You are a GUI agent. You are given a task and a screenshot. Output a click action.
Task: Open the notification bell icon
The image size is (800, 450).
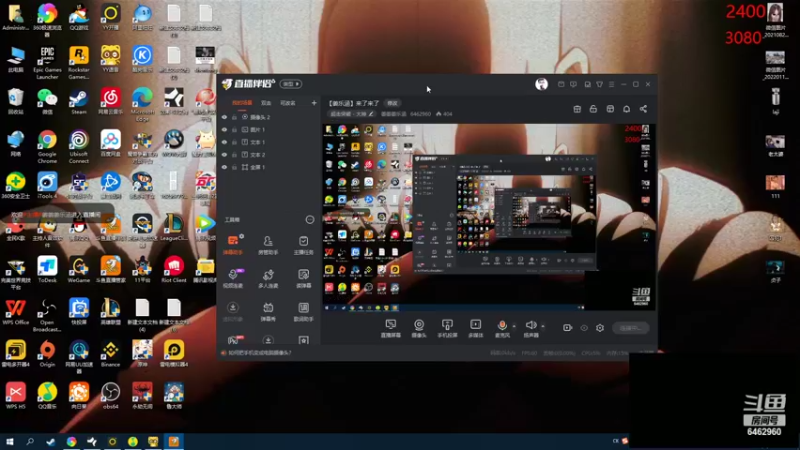[x=627, y=109]
